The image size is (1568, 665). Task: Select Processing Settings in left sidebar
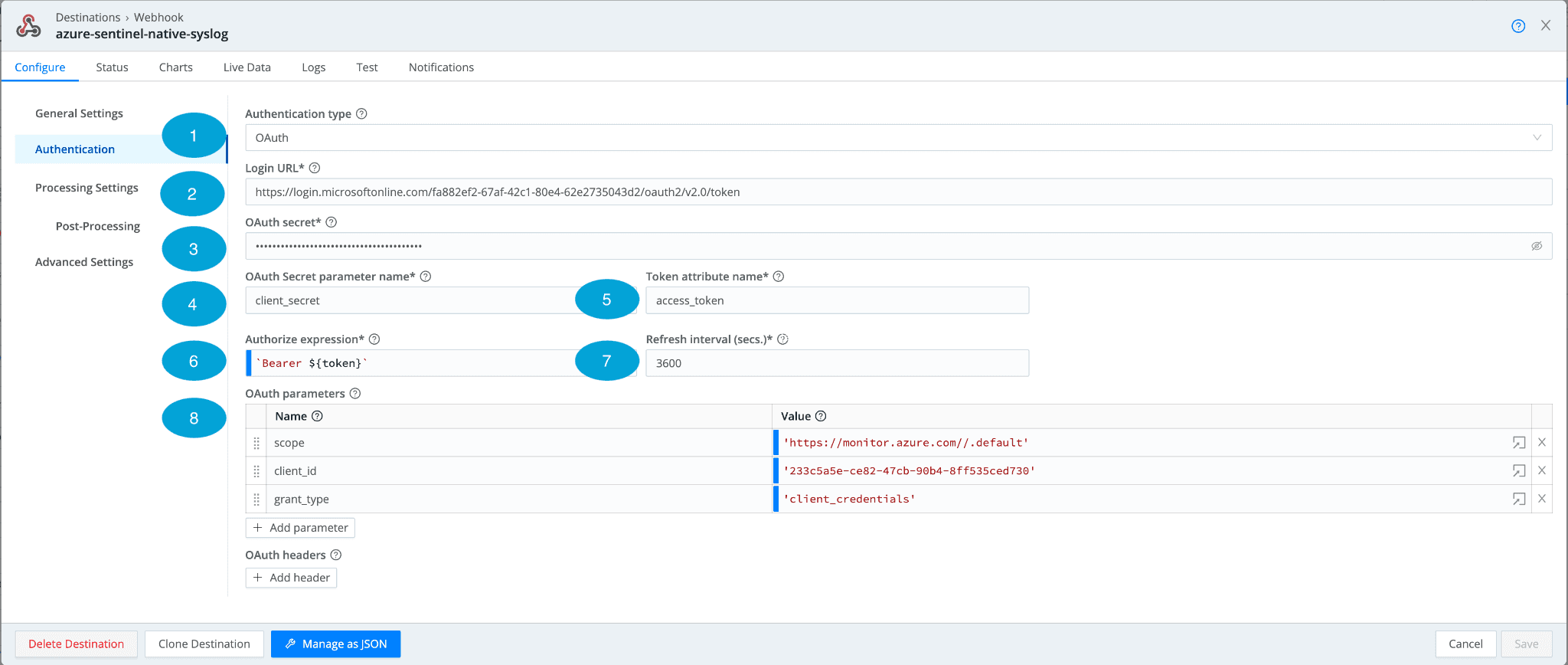87,188
